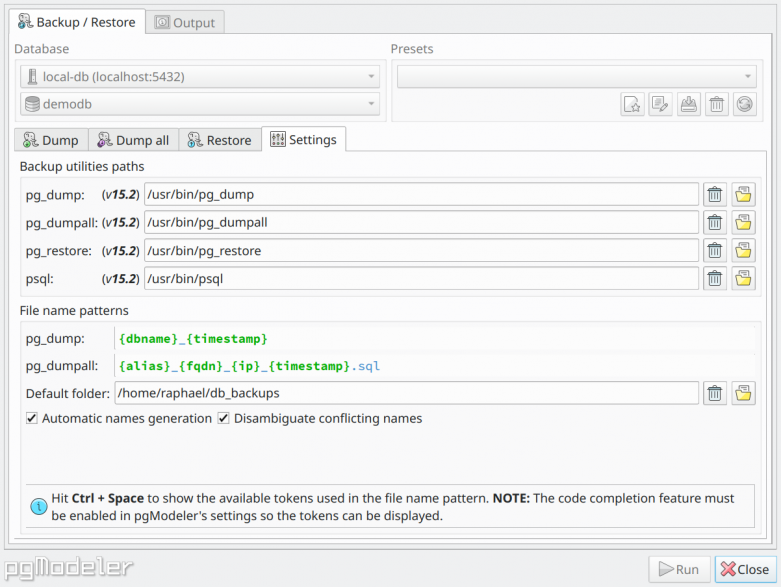The width and height of the screenshot is (781, 587).
Task: Click the reset presets icon
Action: (745, 105)
